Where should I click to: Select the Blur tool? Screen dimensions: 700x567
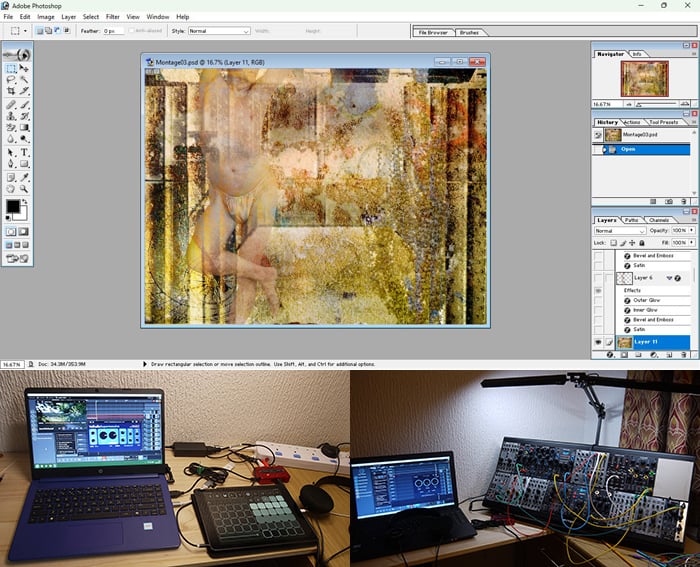click(11, 139)
